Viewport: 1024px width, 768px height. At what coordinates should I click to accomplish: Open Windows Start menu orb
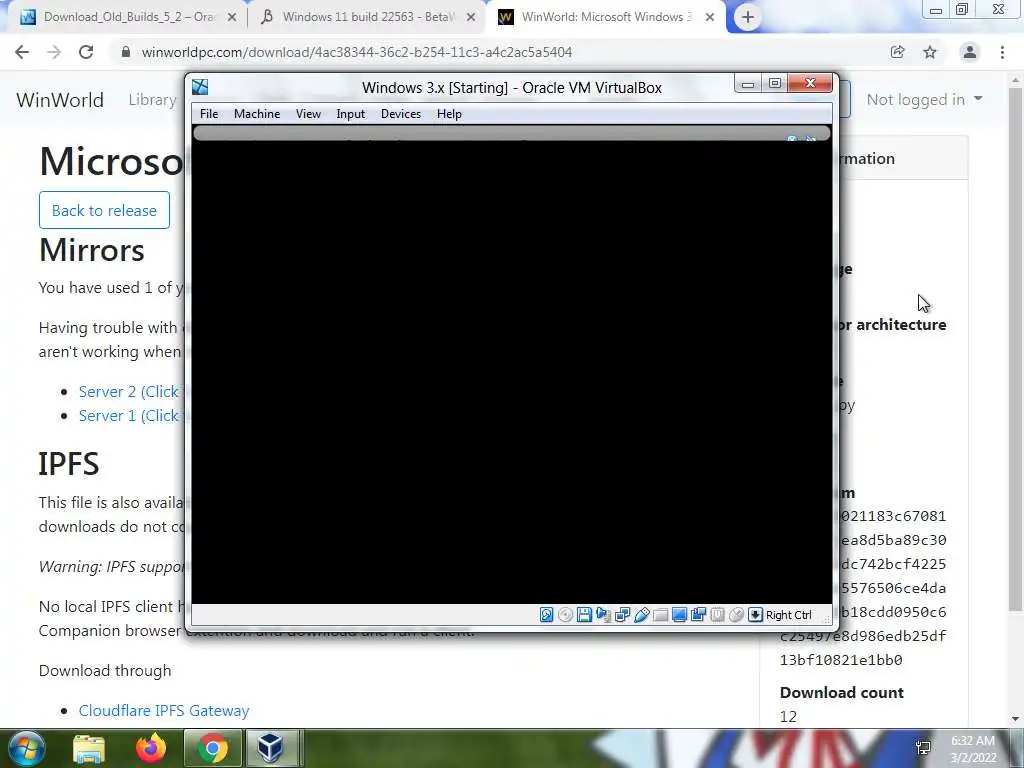click(26, 748)
